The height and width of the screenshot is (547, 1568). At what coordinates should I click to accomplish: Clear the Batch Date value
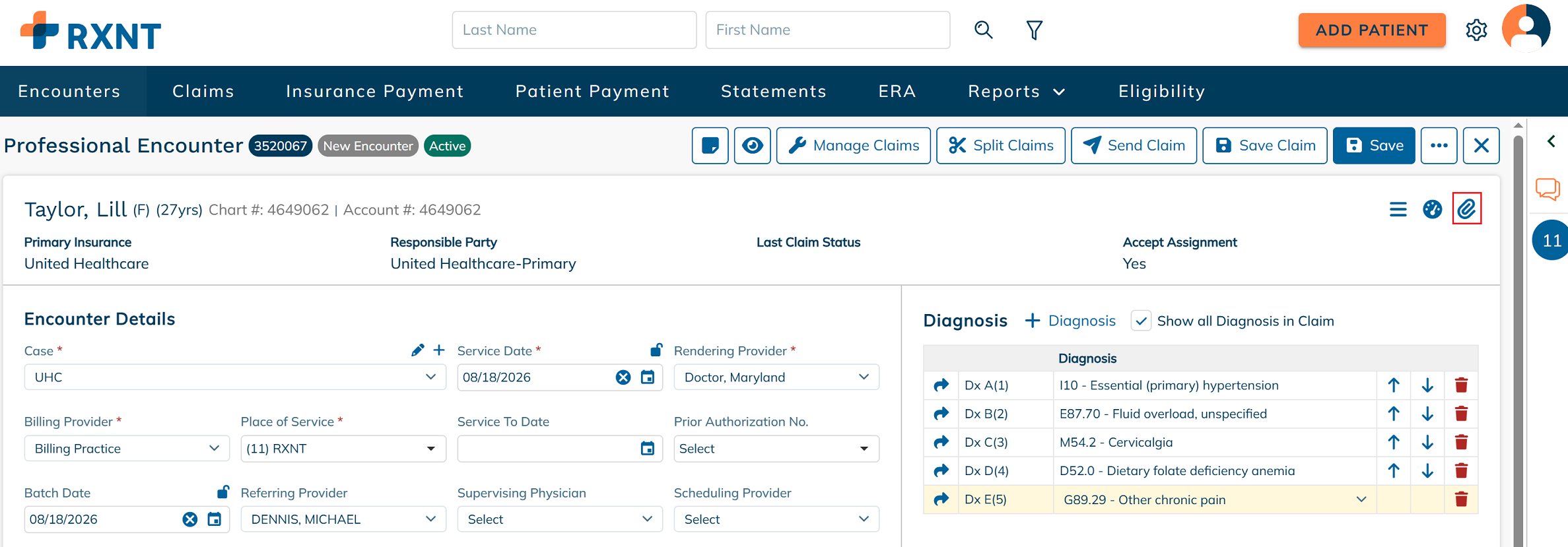190,519
